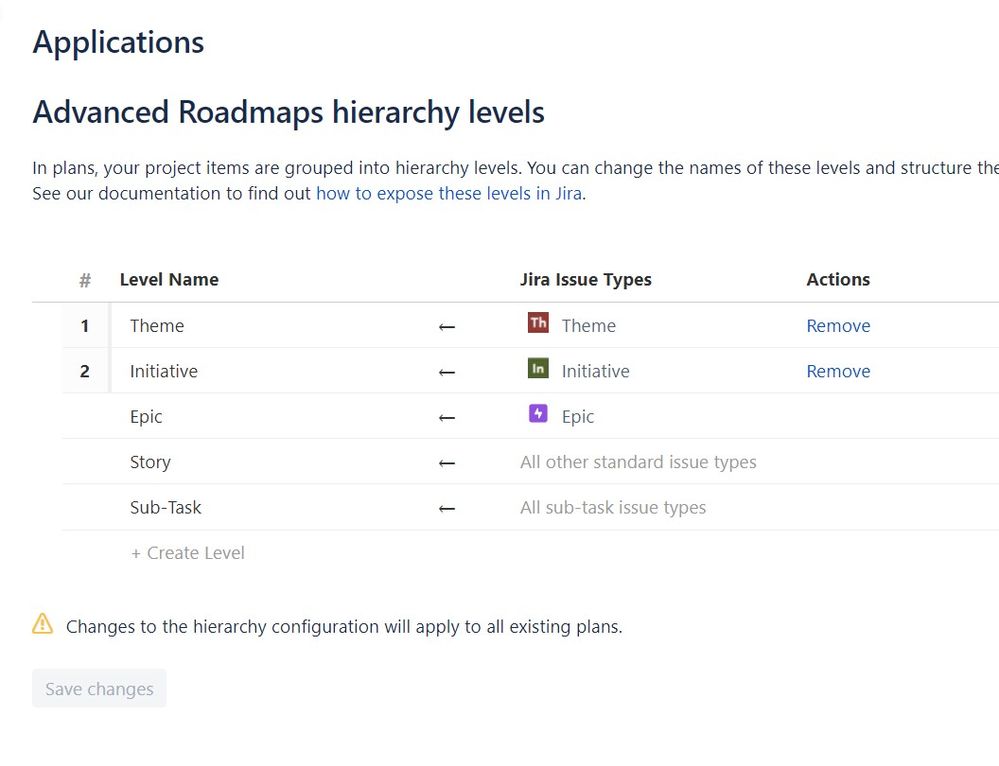Click the arrow in the Epic row

click(x=447, y=418)
